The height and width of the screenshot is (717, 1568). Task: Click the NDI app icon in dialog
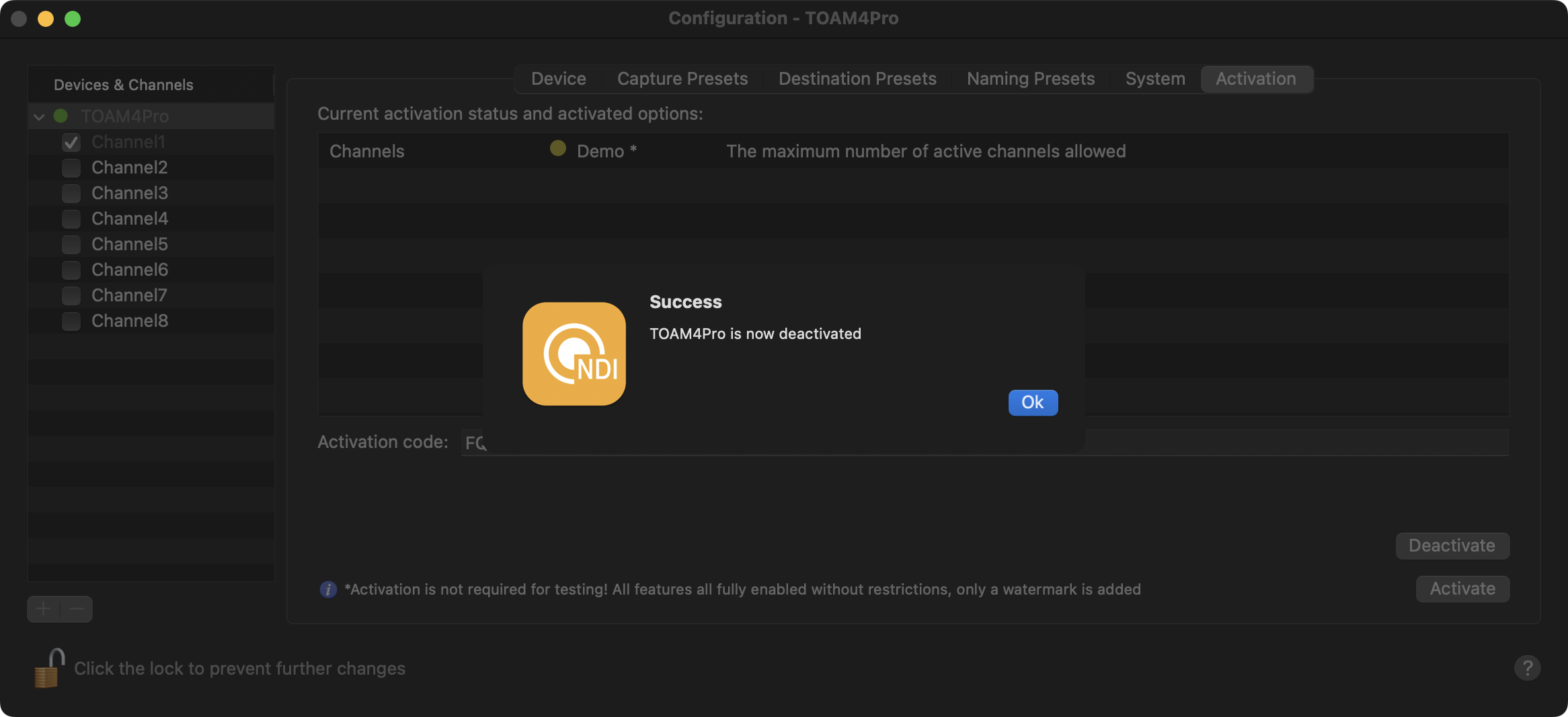574,354
